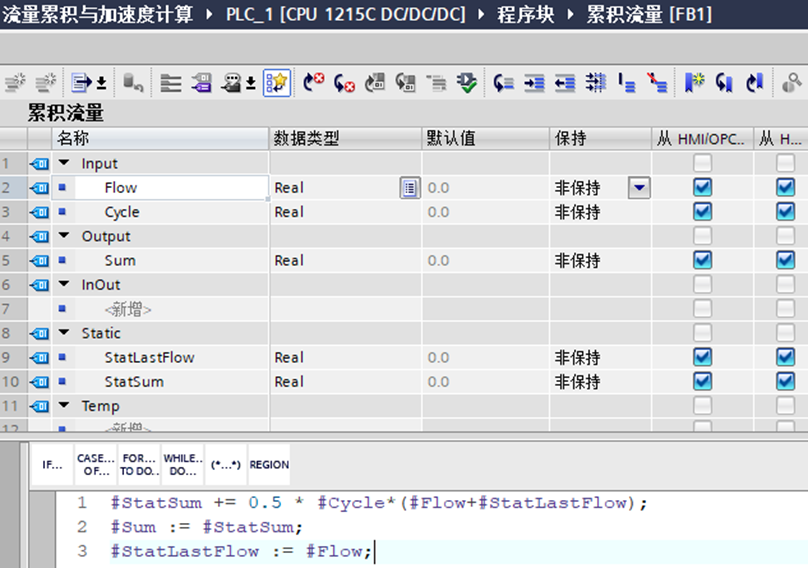Screen dimensions: 808x568
Task: Click the first grayed block navigation icon
Action: pyautogui.click(x=375, y=82)
